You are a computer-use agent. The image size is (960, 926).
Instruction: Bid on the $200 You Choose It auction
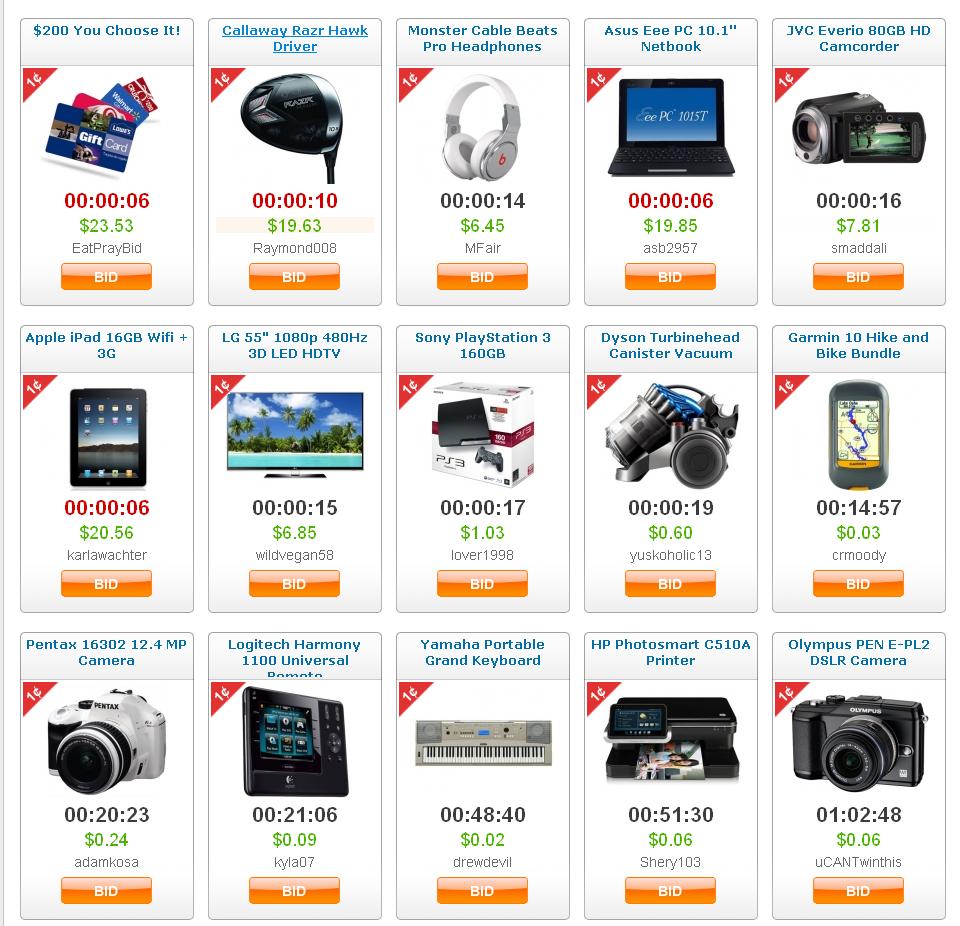point(107,277)
